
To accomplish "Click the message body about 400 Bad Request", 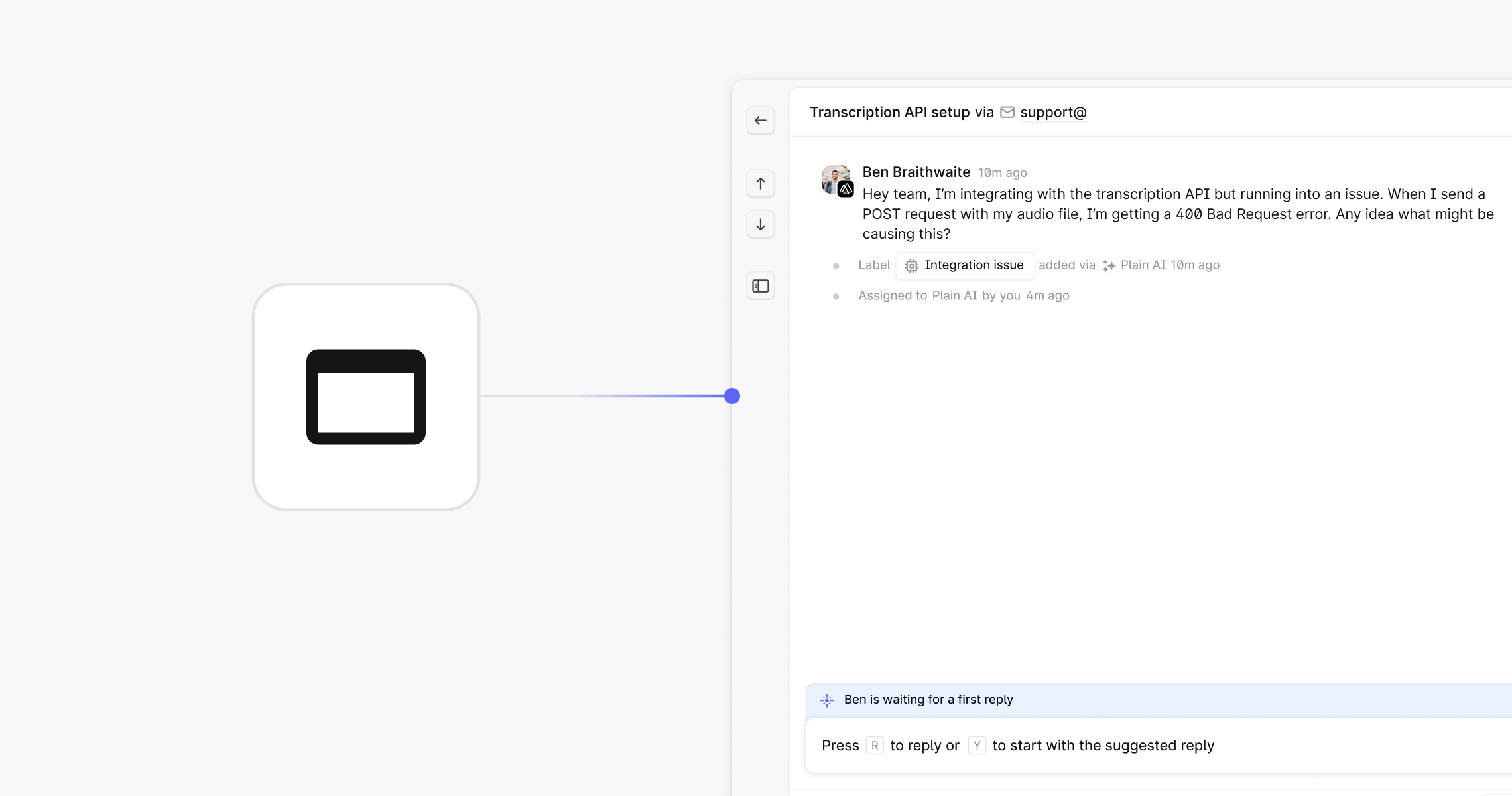I will pyautogui.click(x=1178, y=214).
